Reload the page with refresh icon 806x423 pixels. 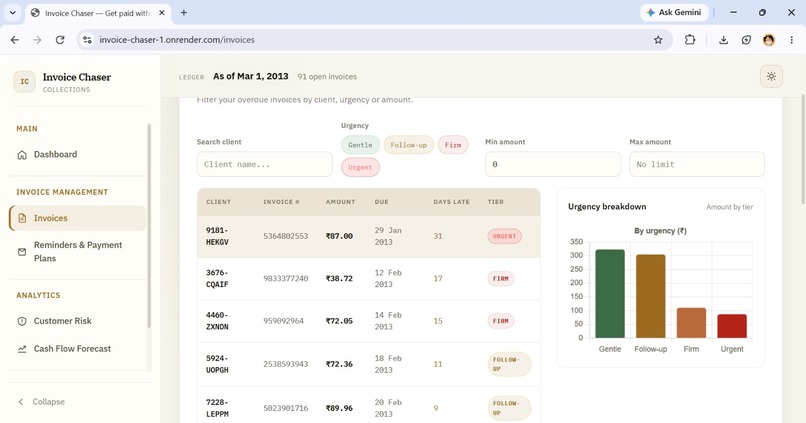60,40
